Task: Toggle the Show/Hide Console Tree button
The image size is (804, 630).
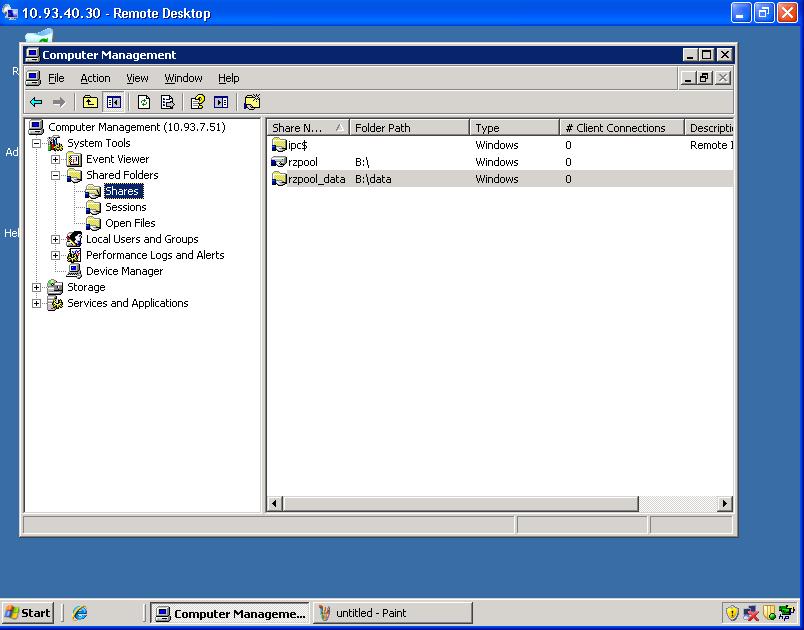Action: tap(113, 102)
